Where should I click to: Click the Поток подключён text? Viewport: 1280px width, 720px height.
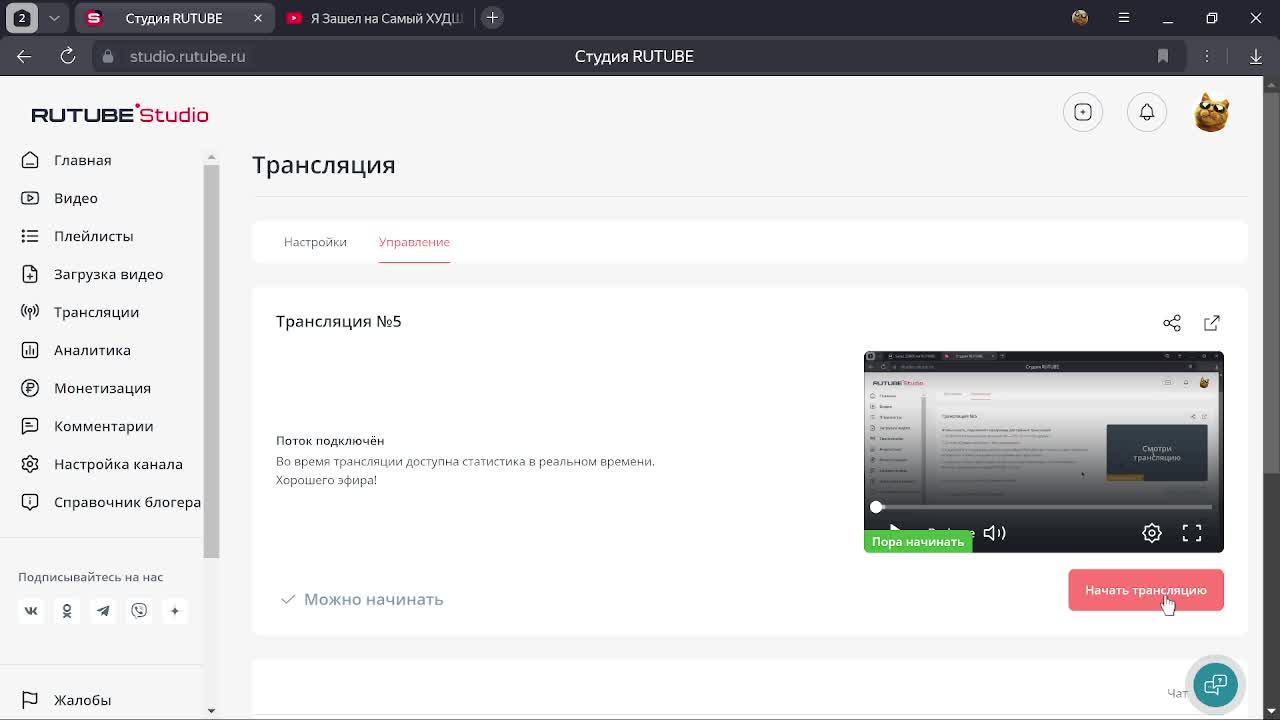pos(330,441)
